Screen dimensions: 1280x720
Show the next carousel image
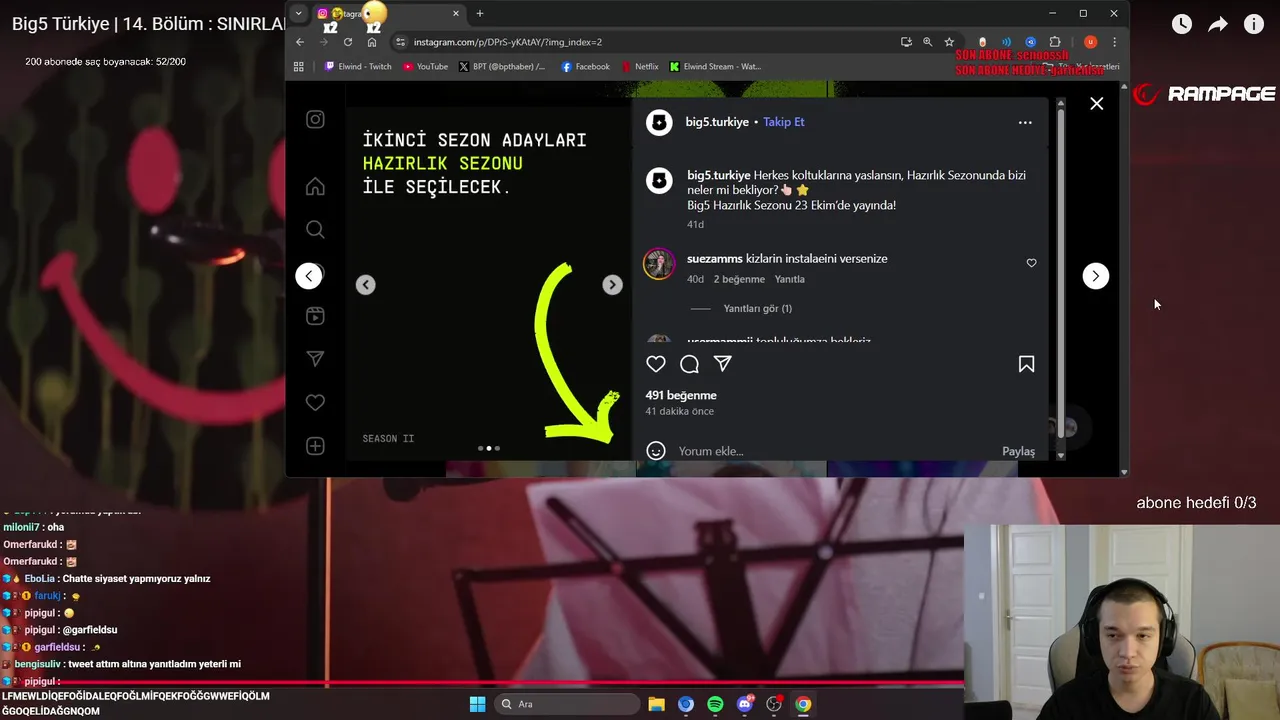(x=612, y=285)
